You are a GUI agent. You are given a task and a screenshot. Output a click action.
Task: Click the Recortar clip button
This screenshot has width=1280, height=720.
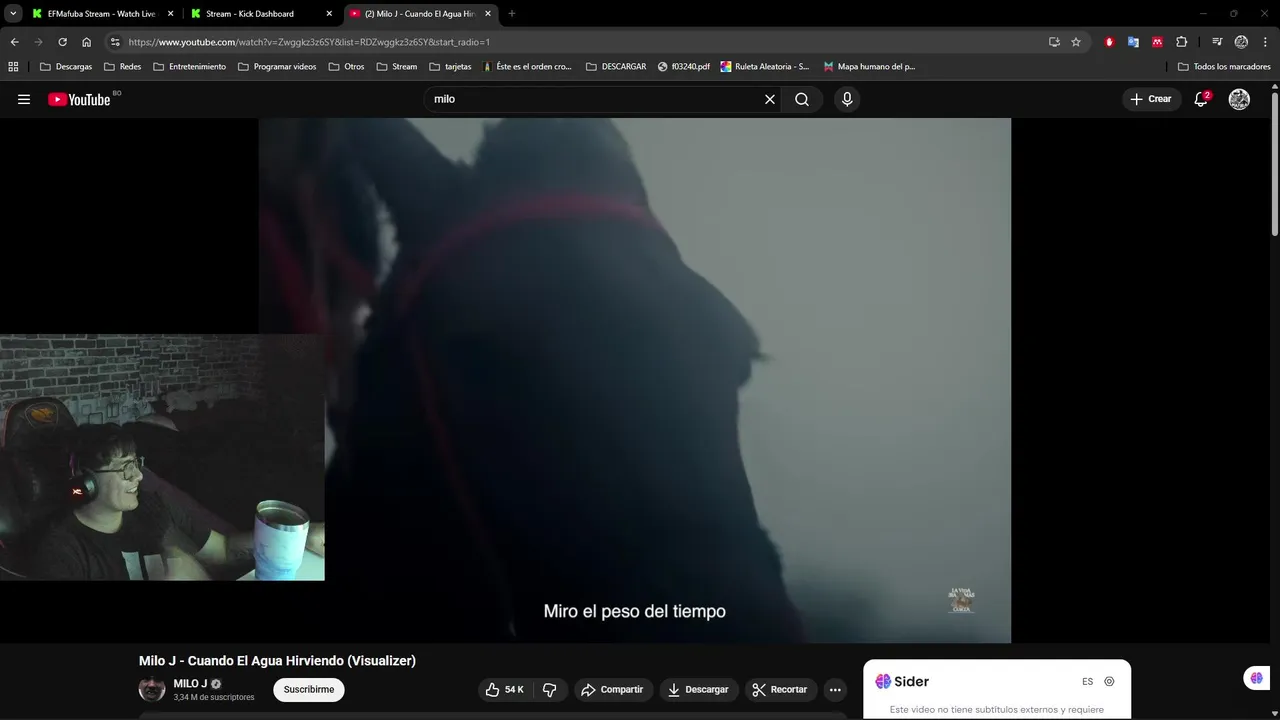(x=780, y=689)
